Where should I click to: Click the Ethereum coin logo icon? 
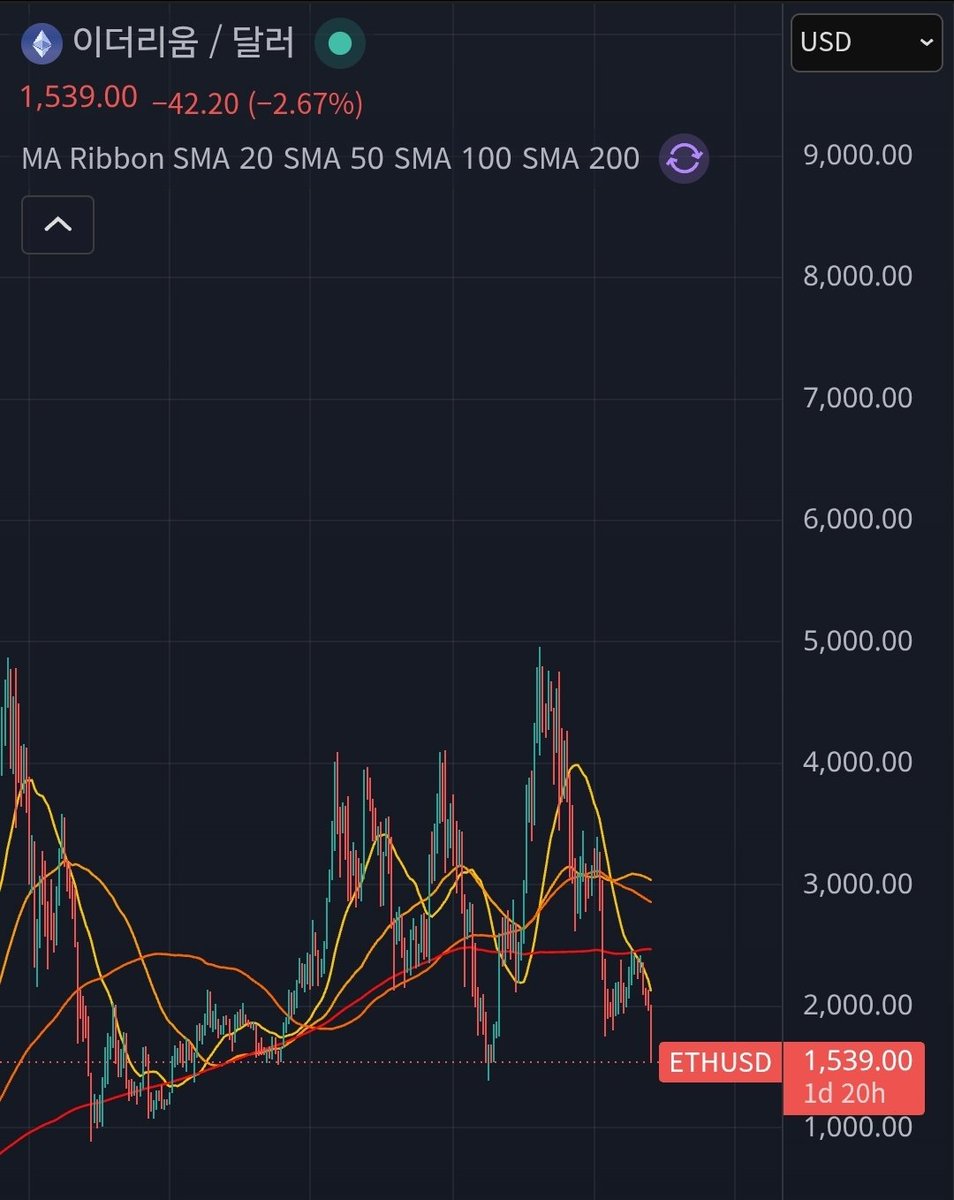(x=42, y=44)
